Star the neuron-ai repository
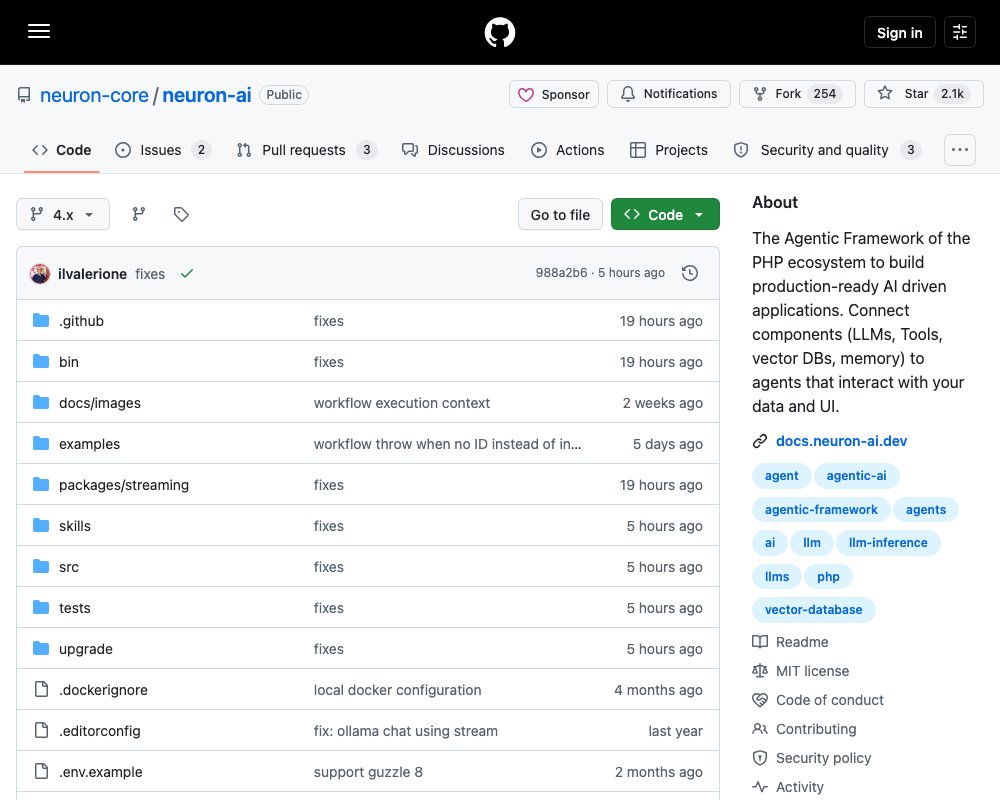Viewport: 1000px width, 800px height. (923, 94)
